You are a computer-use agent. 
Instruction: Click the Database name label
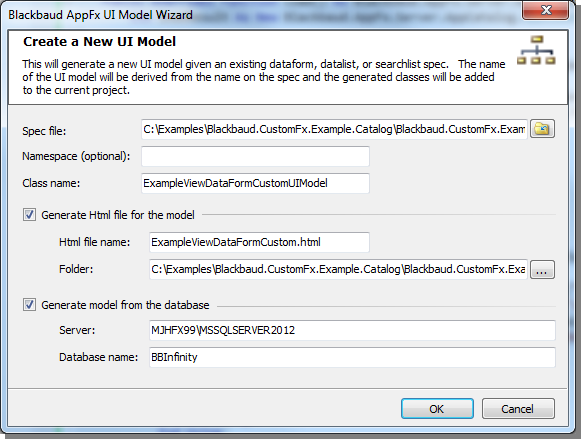pos(99,357)
